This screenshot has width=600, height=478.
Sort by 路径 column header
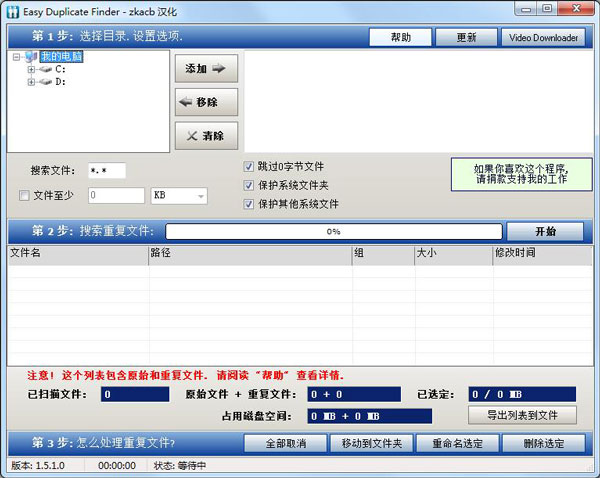pyautogui.click(x=250, y=255)
